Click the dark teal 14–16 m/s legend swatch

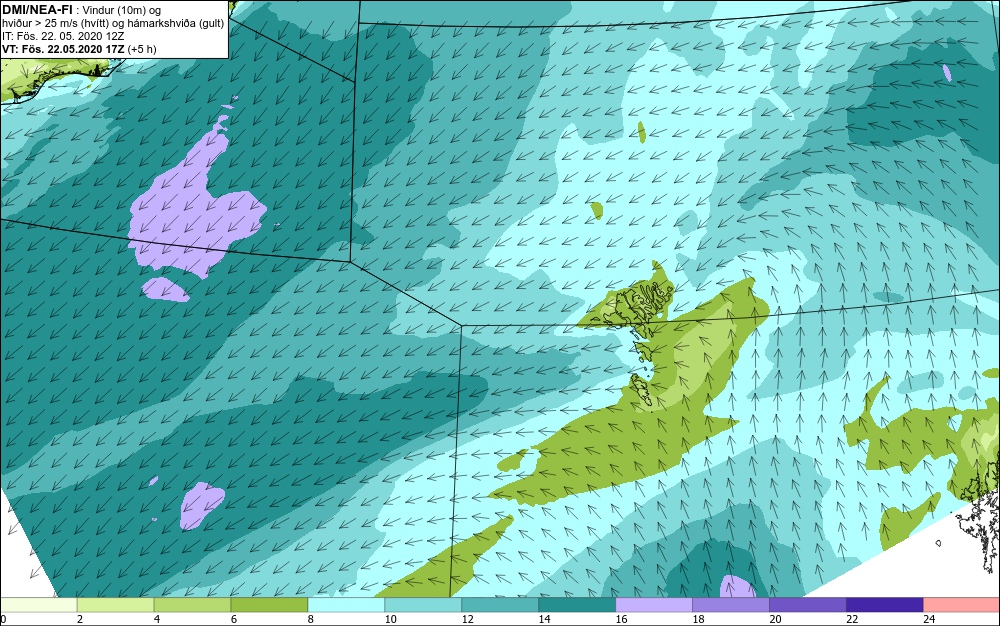point(577,605)
